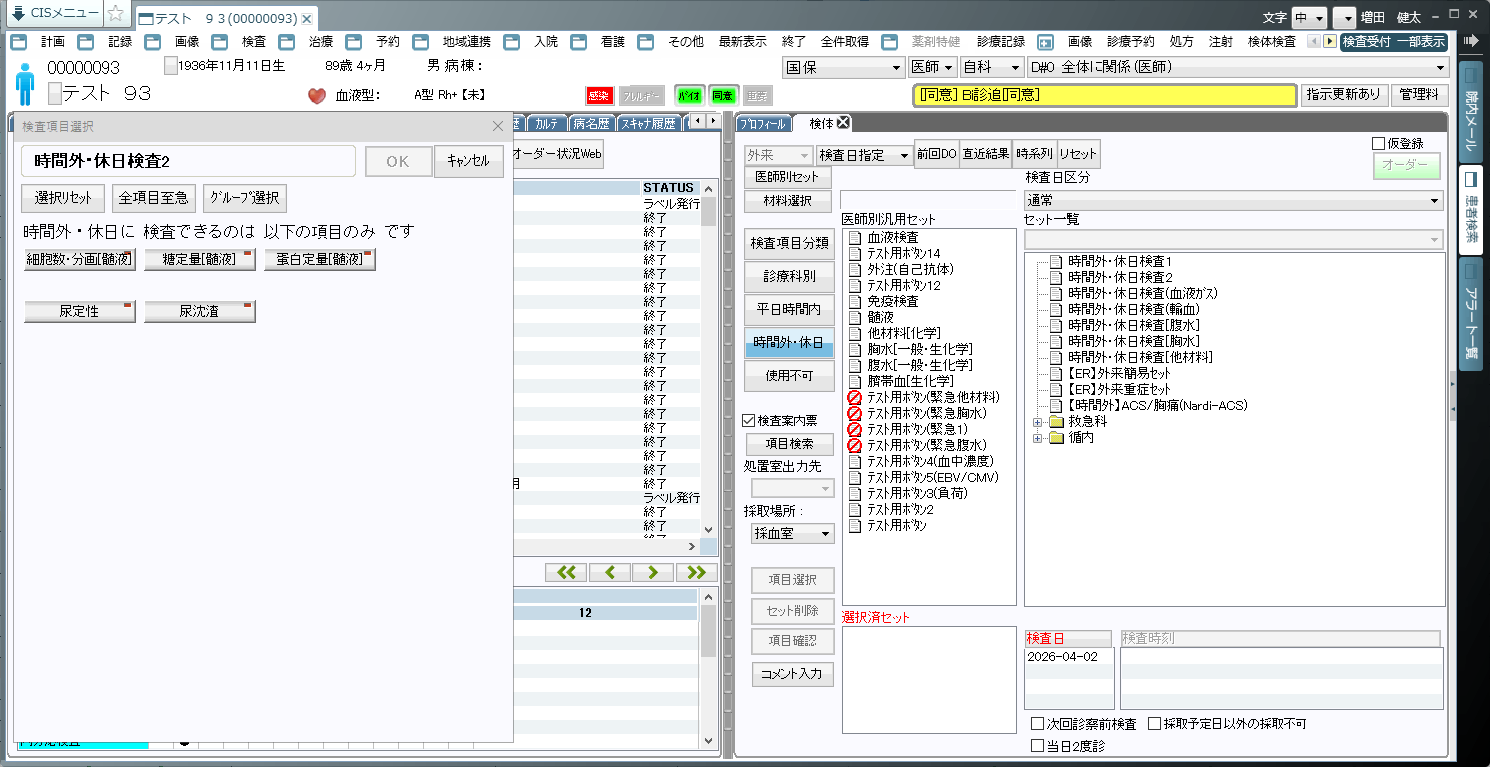Viewport: 1490px width, 767px height.
Task: Click the 全項目至急 button
Action: 153,198
